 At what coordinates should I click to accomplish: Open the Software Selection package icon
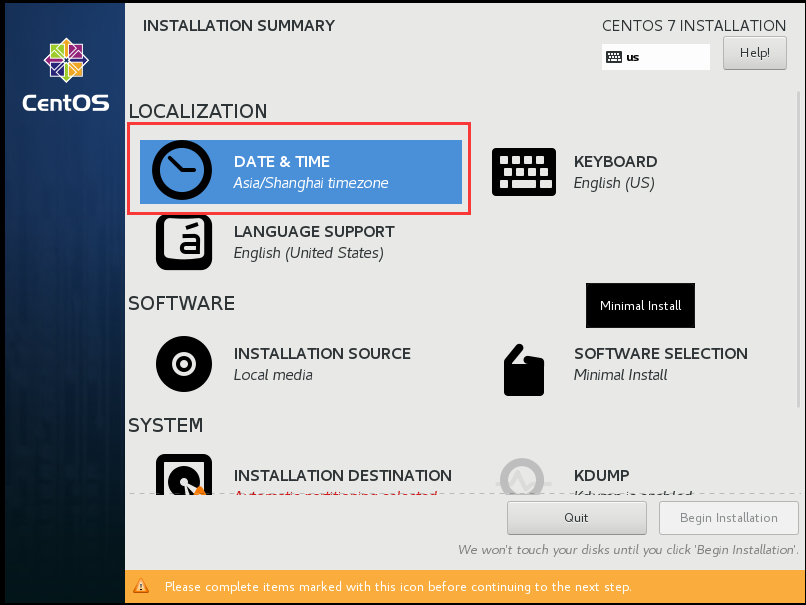tap(524, 370)
